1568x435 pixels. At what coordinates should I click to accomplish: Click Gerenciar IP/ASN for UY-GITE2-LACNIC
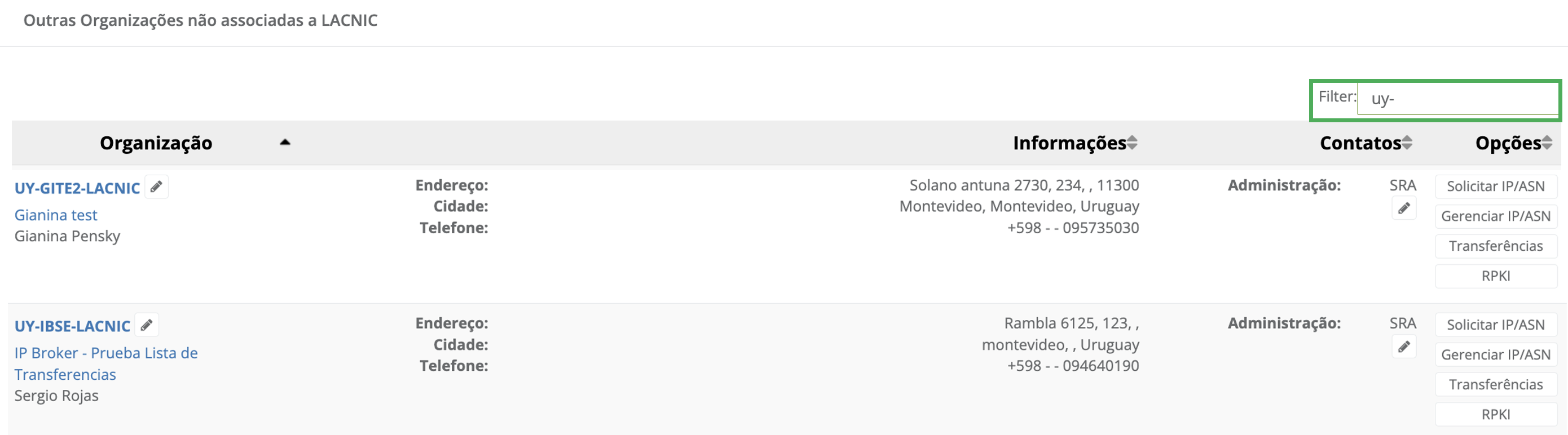coord(1496,216)
